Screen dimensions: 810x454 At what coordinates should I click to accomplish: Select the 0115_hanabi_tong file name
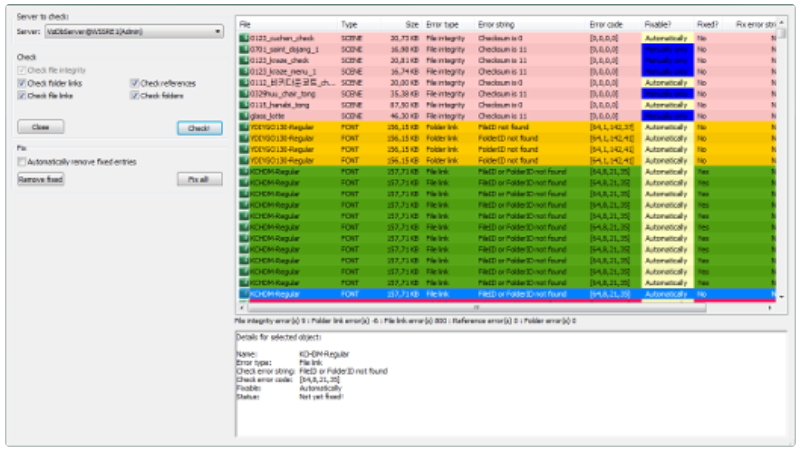tap(279, 105)
